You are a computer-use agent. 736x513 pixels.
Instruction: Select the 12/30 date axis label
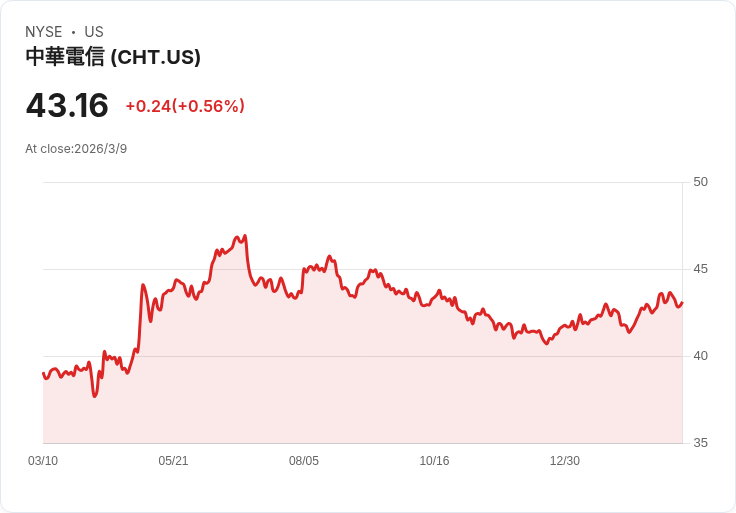565,461
